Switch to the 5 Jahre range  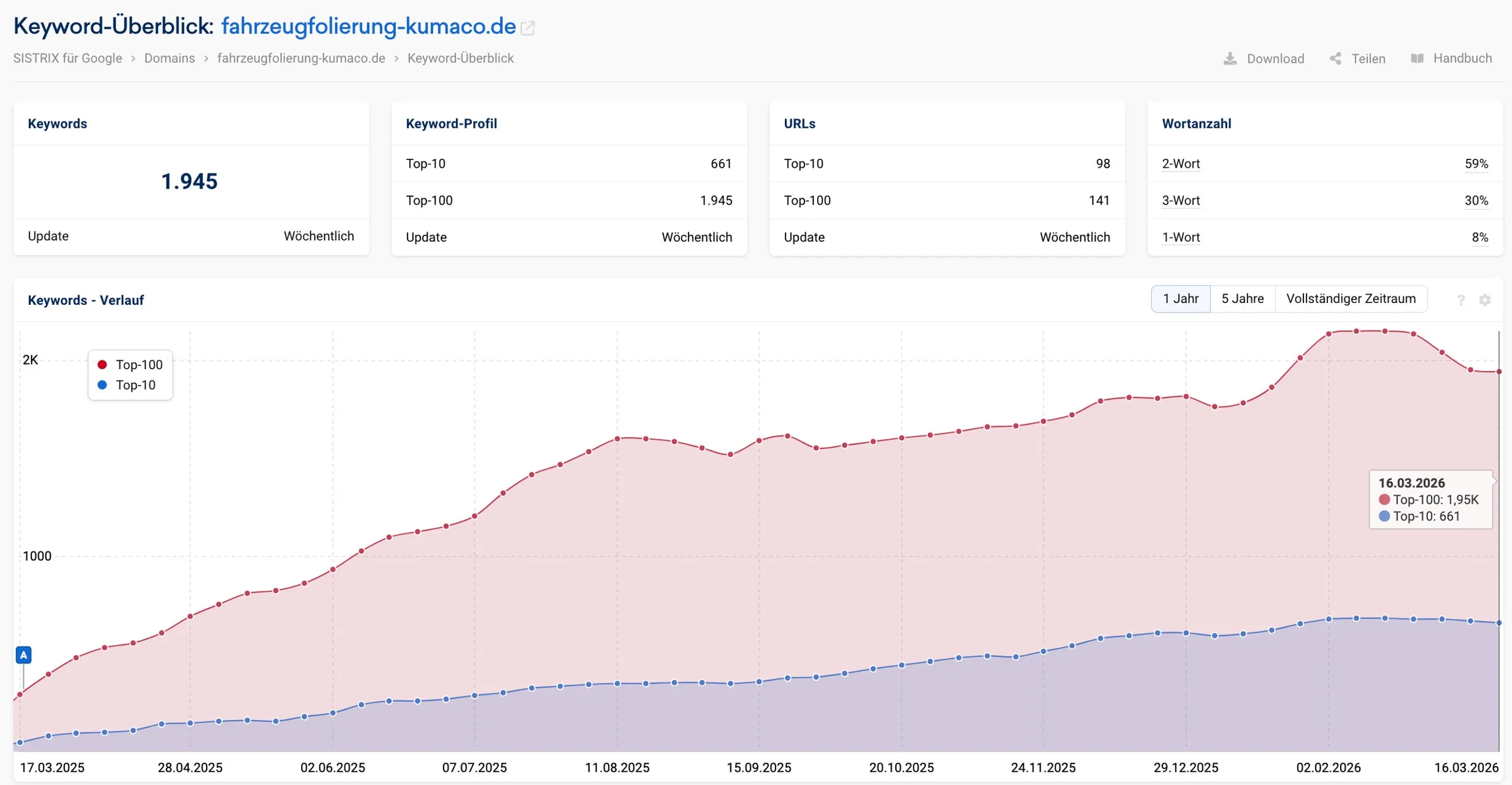point(1242,299)
